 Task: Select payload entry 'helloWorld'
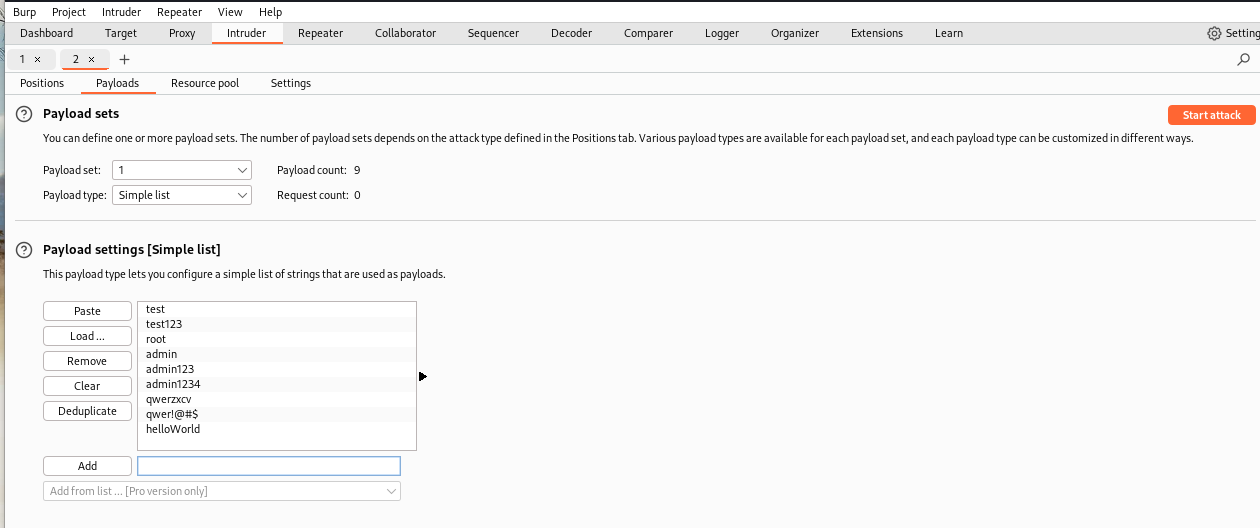point(277,429)
